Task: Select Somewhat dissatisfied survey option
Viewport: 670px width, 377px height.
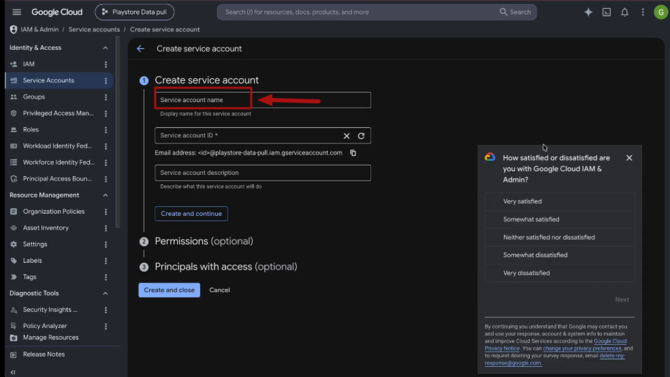Action: tap(559, 255)
